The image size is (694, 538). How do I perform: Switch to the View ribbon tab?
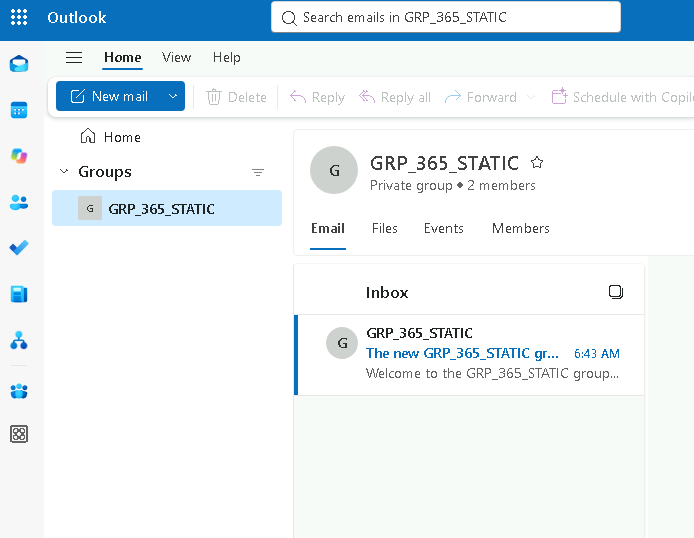click(176, 58)
